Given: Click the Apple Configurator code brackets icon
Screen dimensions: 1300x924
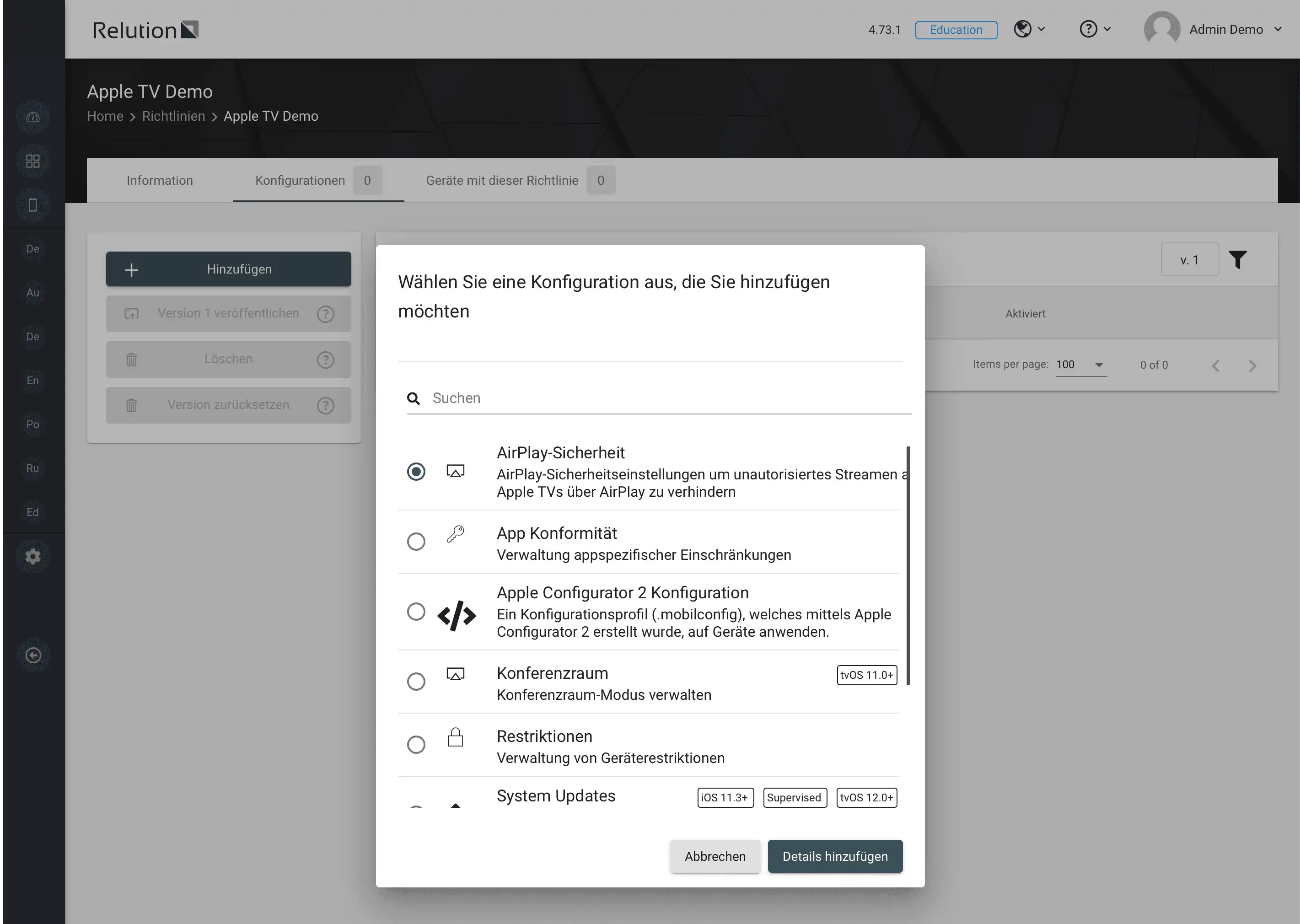Looking at the screenshot, I should [x=456, y=616].
